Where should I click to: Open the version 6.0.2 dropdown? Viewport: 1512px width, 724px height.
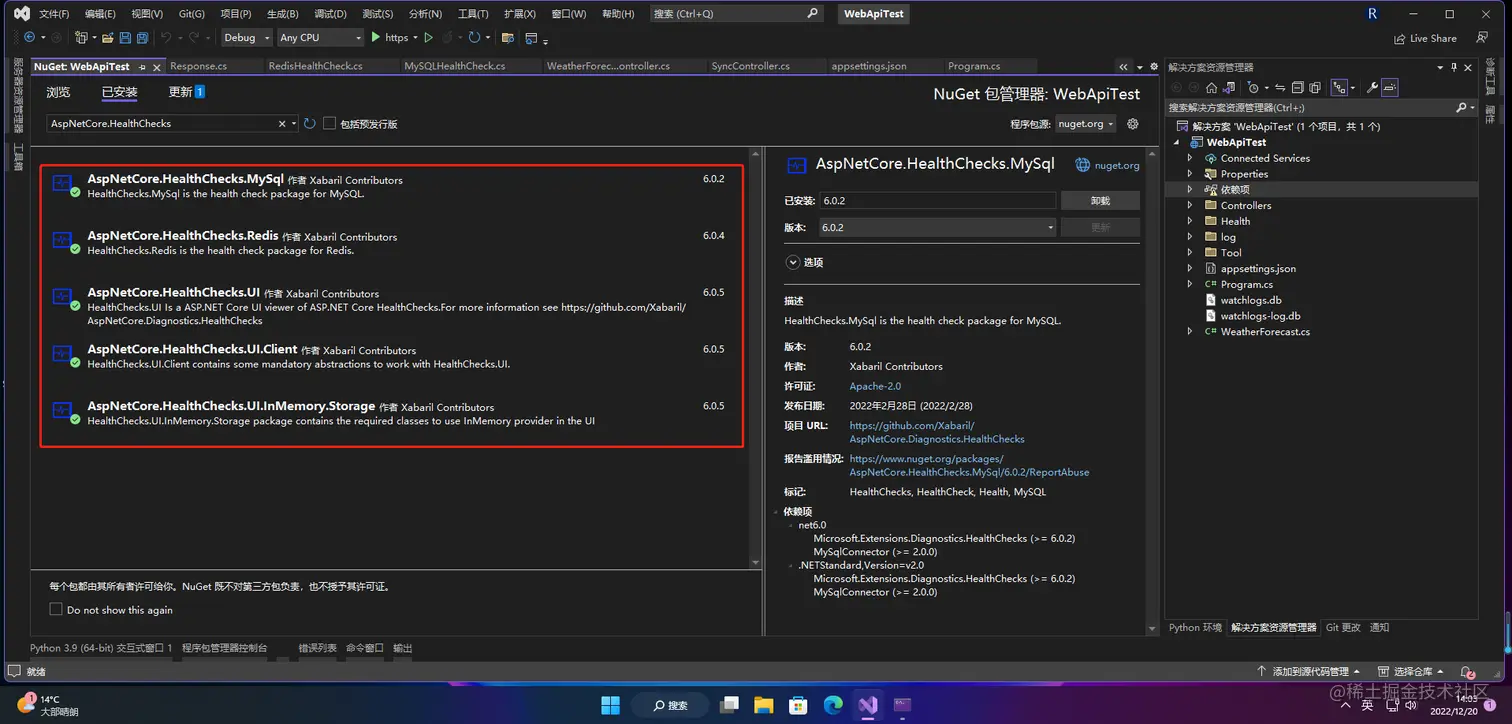click(937, 227)
